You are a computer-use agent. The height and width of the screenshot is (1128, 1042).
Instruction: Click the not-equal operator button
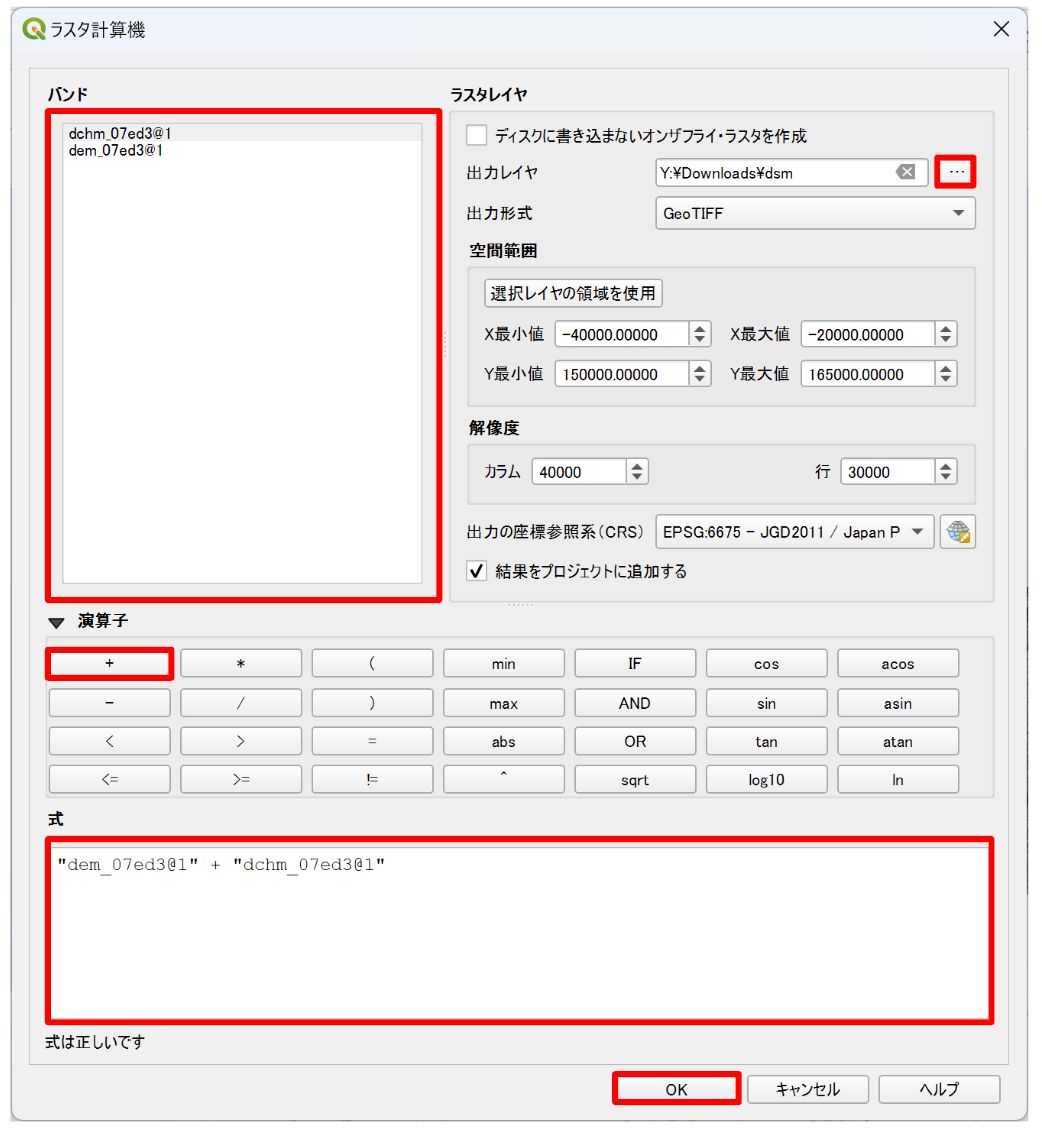point(372,779)
